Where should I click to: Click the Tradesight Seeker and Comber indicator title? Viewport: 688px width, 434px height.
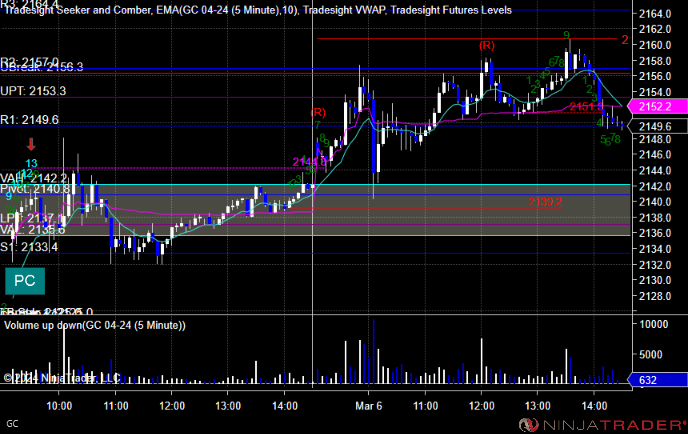(78, 10)
